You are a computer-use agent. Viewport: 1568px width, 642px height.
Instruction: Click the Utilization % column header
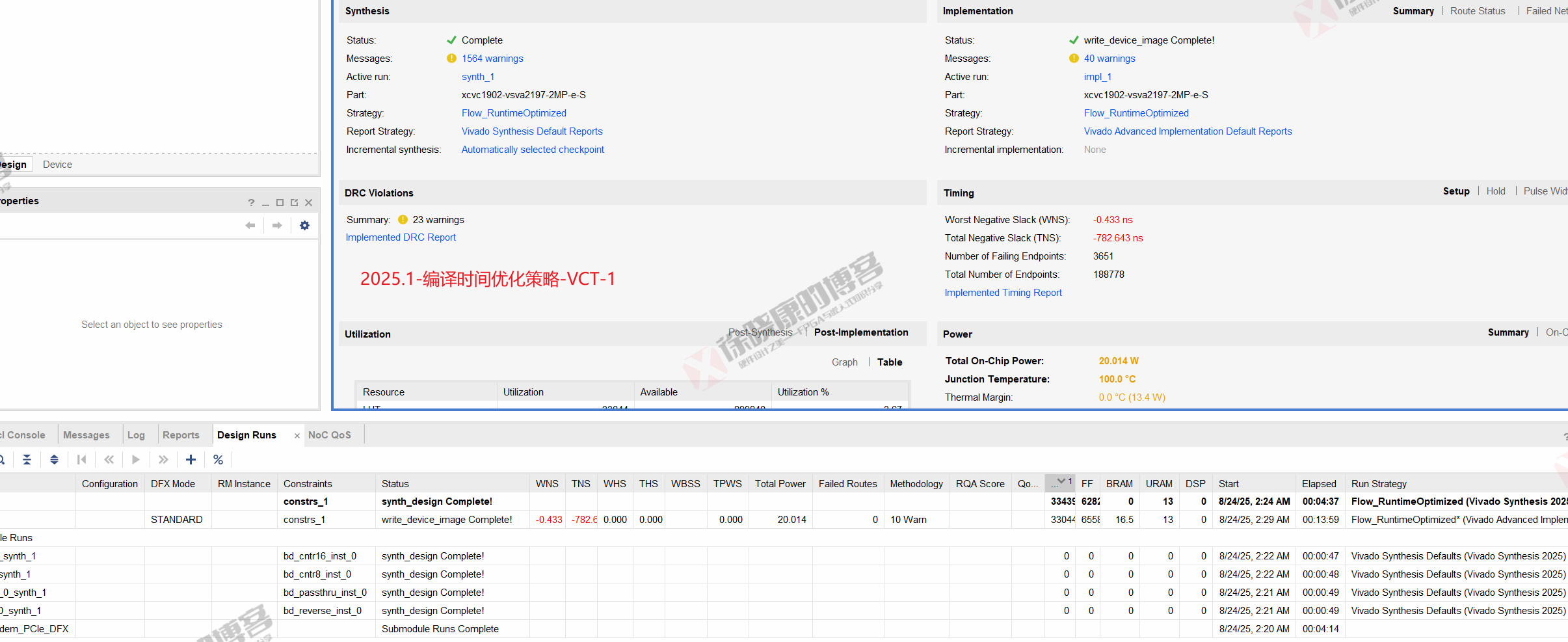pyautogui.click(x=839, y=392)
